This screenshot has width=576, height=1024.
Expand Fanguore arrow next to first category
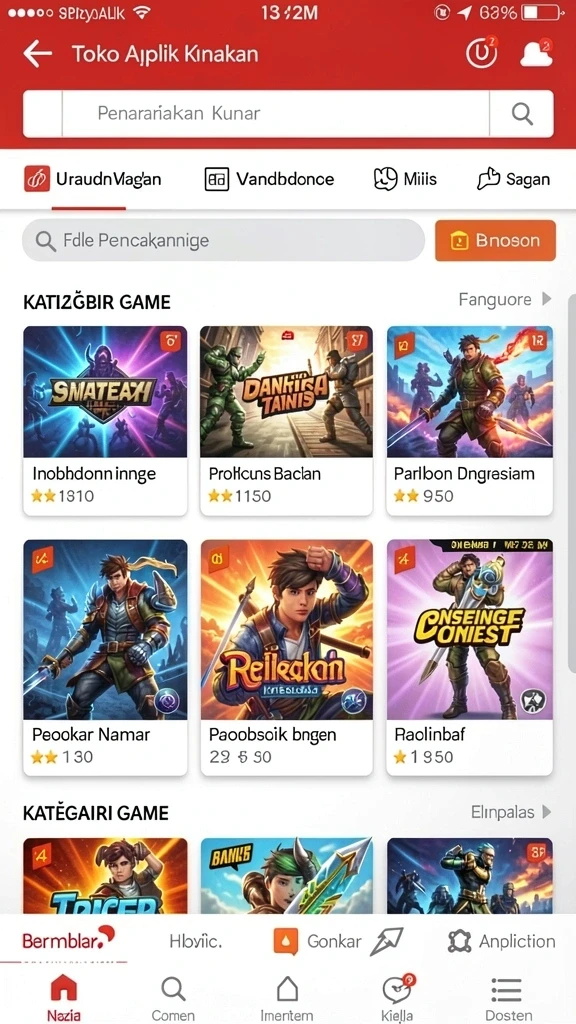pos(547,299)
